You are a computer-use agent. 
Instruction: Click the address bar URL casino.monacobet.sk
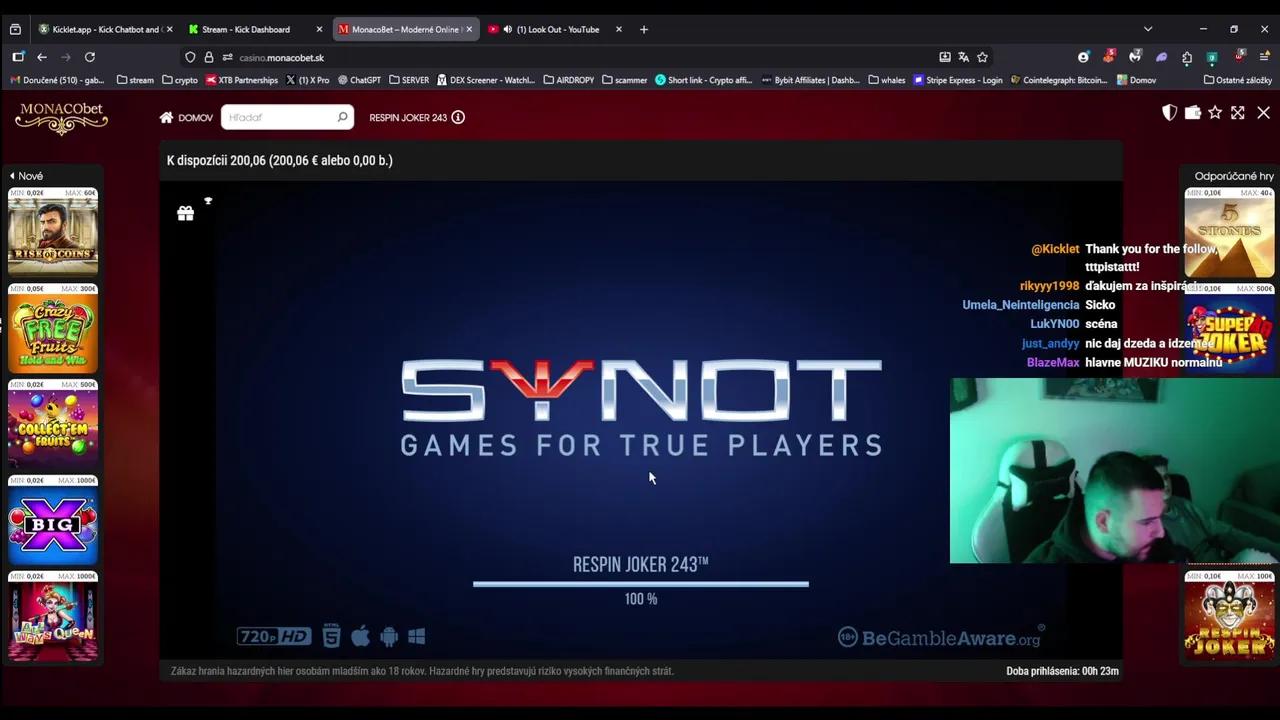click(281, 58)
